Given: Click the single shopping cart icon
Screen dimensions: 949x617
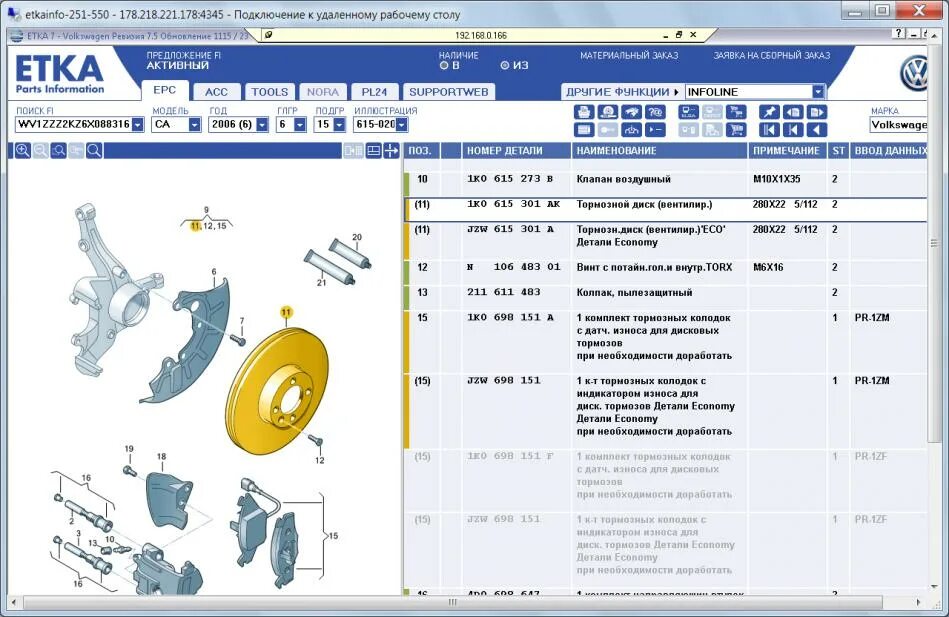Looking at the screenshot, I should tap(736, 130).
